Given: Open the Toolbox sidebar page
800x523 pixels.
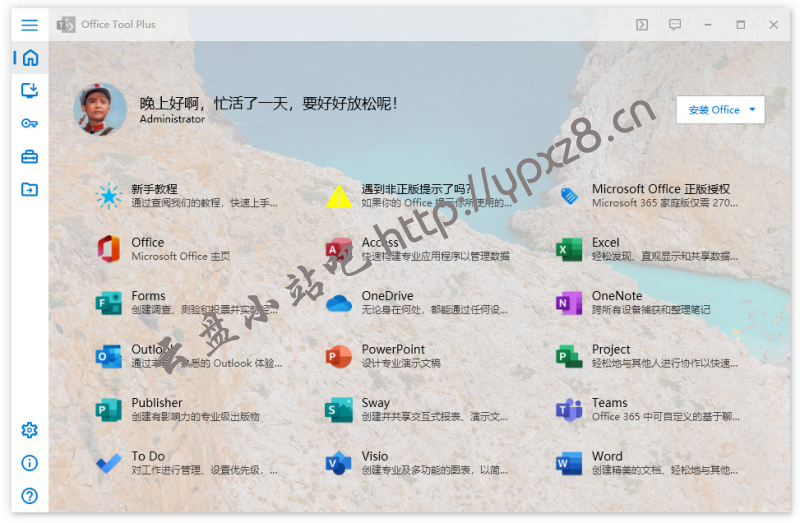Looking at the screenshot, I should [x=30, y=157].
